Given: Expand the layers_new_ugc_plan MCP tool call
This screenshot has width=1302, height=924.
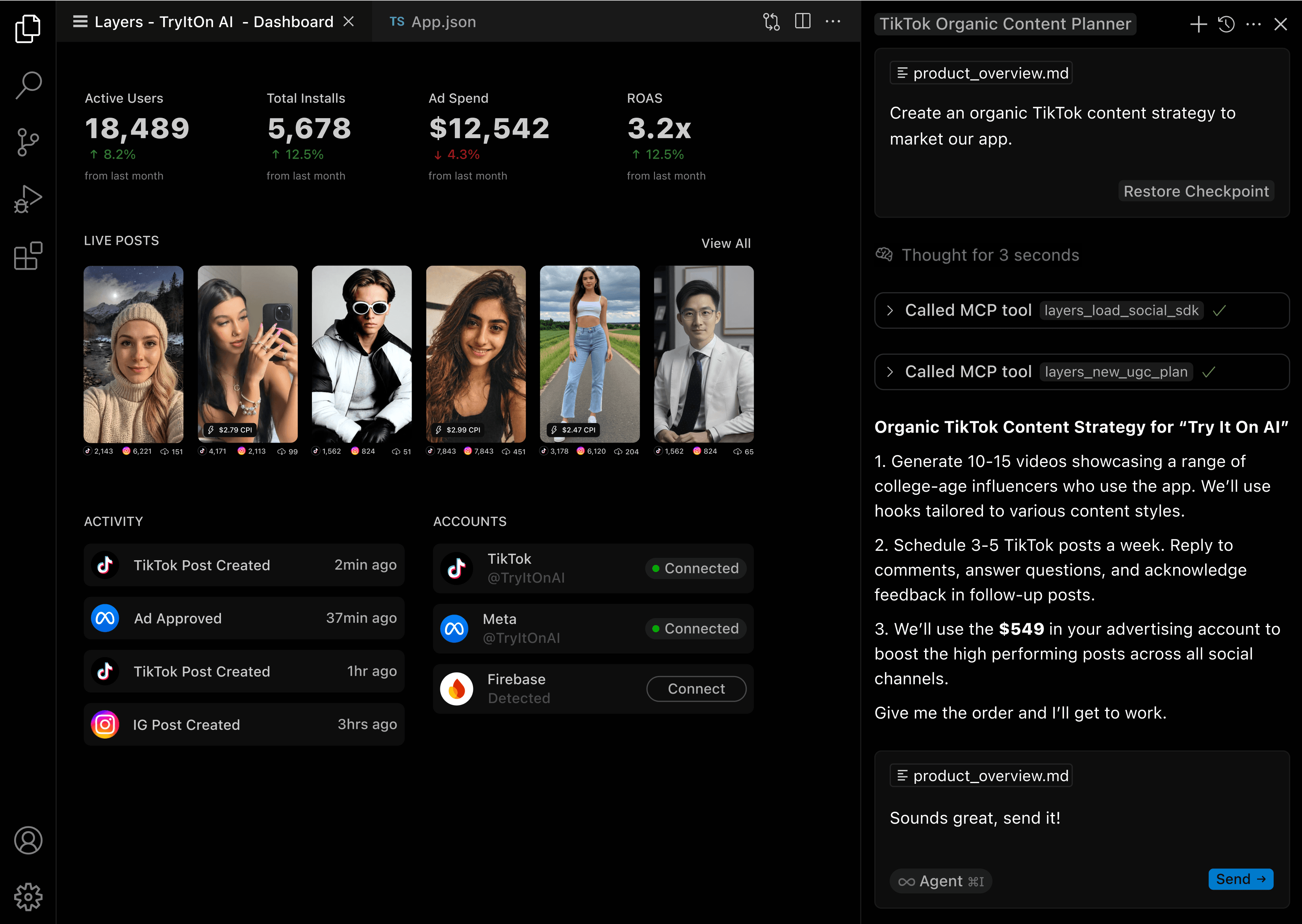Looking at the screenshot, I should [x=1082, y=372].
